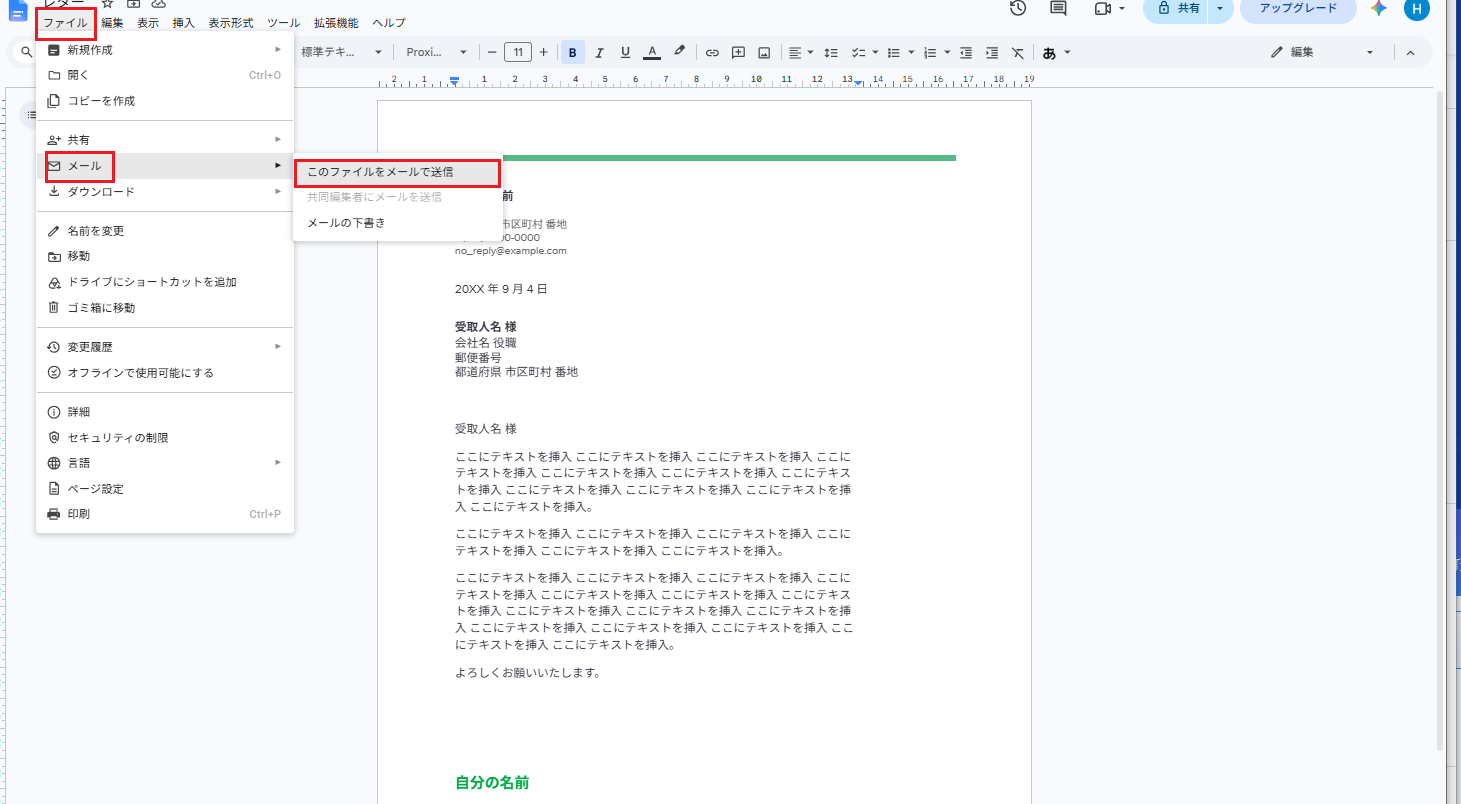Image resolution: width=1461 pixels, height=804 pixels.
Task: Click the insert link icon
Action: 712,52
